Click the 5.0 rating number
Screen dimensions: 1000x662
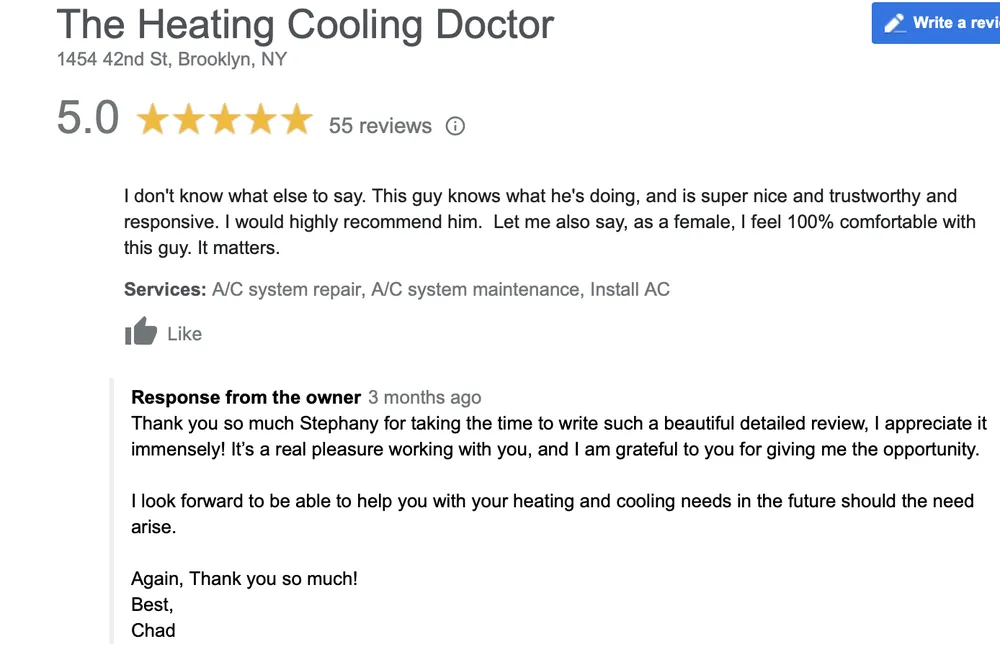[88, 118]
